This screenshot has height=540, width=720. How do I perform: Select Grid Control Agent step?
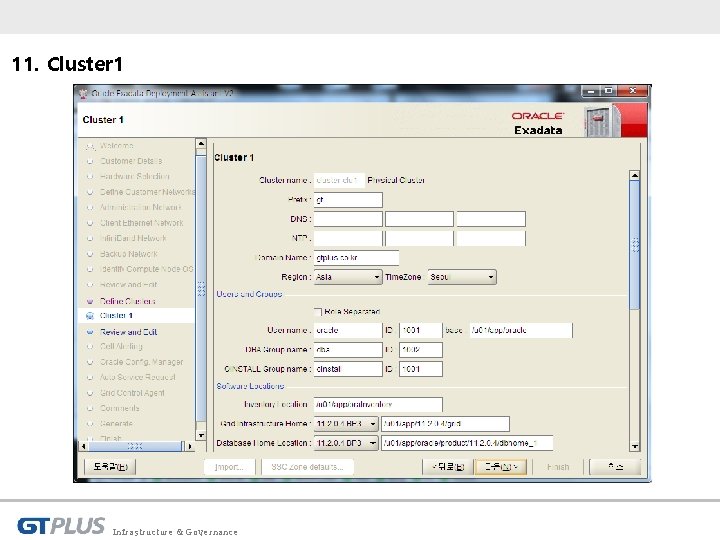click(x=132, y=393)
